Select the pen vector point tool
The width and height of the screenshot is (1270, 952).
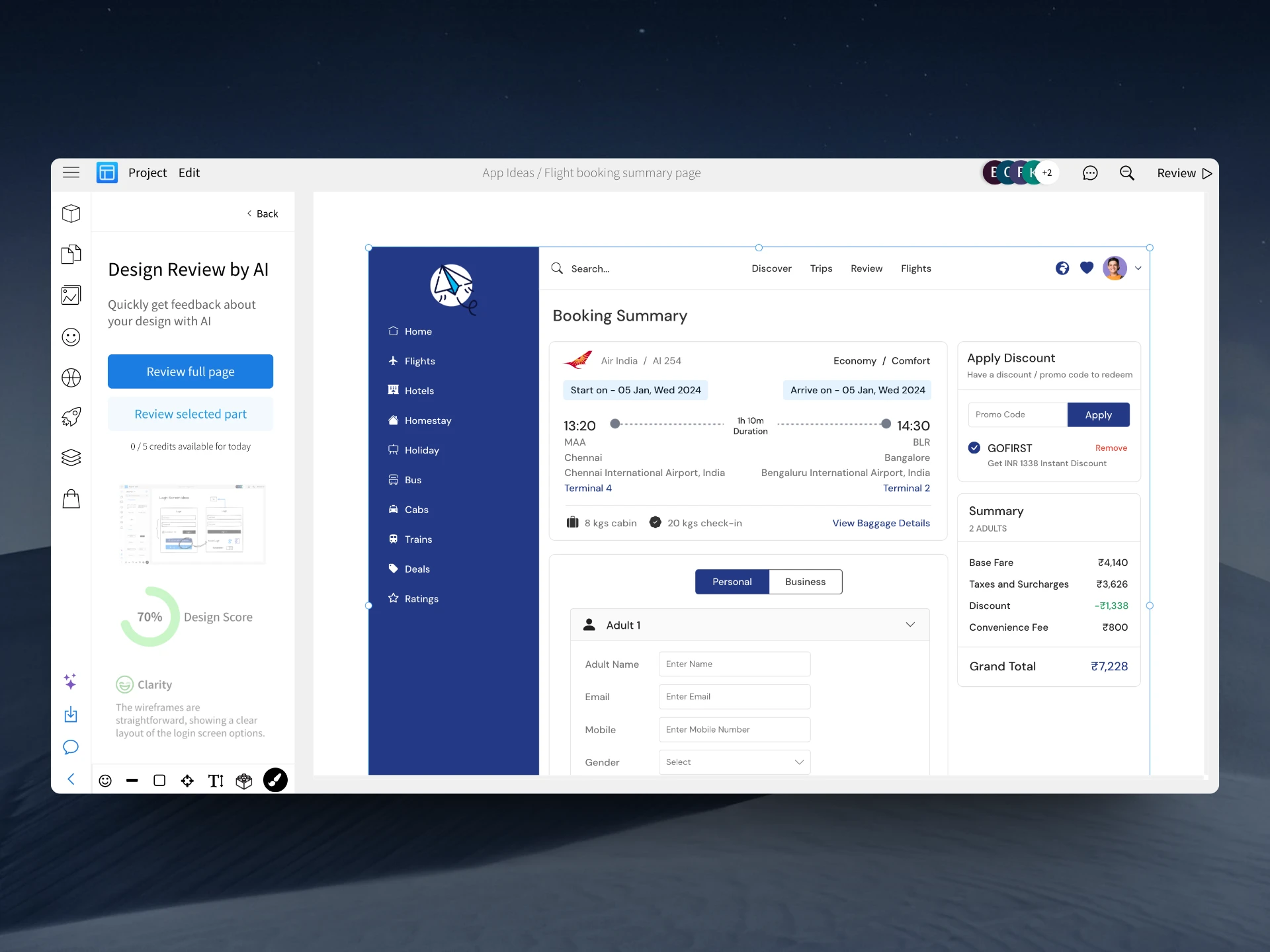pos(187,781)
